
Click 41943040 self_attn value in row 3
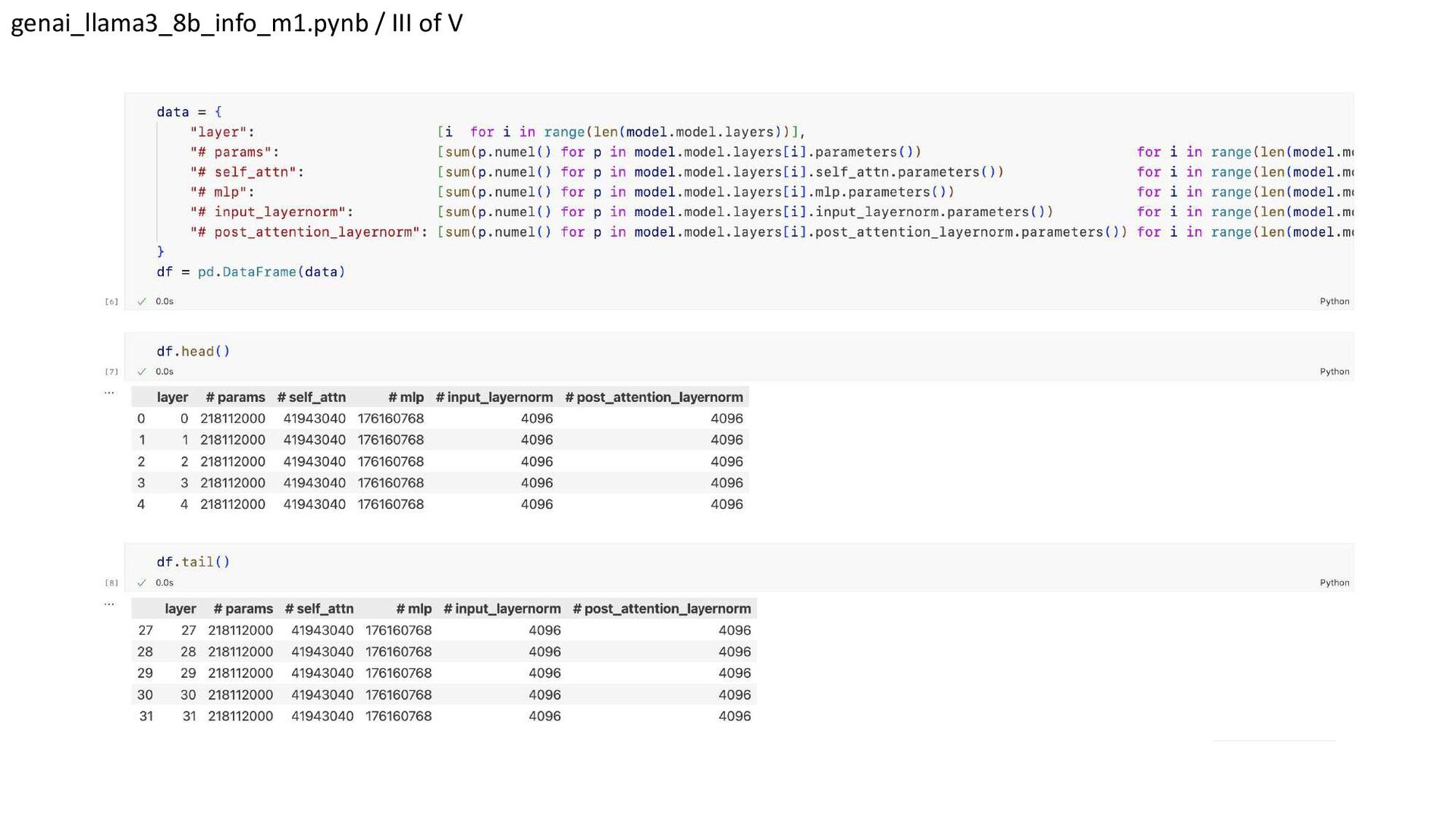(315, 483)
